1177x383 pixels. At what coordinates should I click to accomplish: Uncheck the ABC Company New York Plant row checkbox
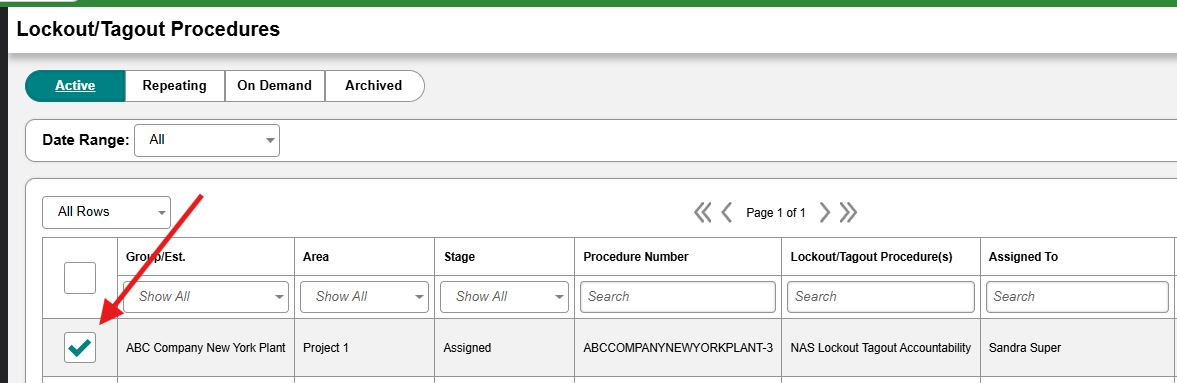coord(80,347)
